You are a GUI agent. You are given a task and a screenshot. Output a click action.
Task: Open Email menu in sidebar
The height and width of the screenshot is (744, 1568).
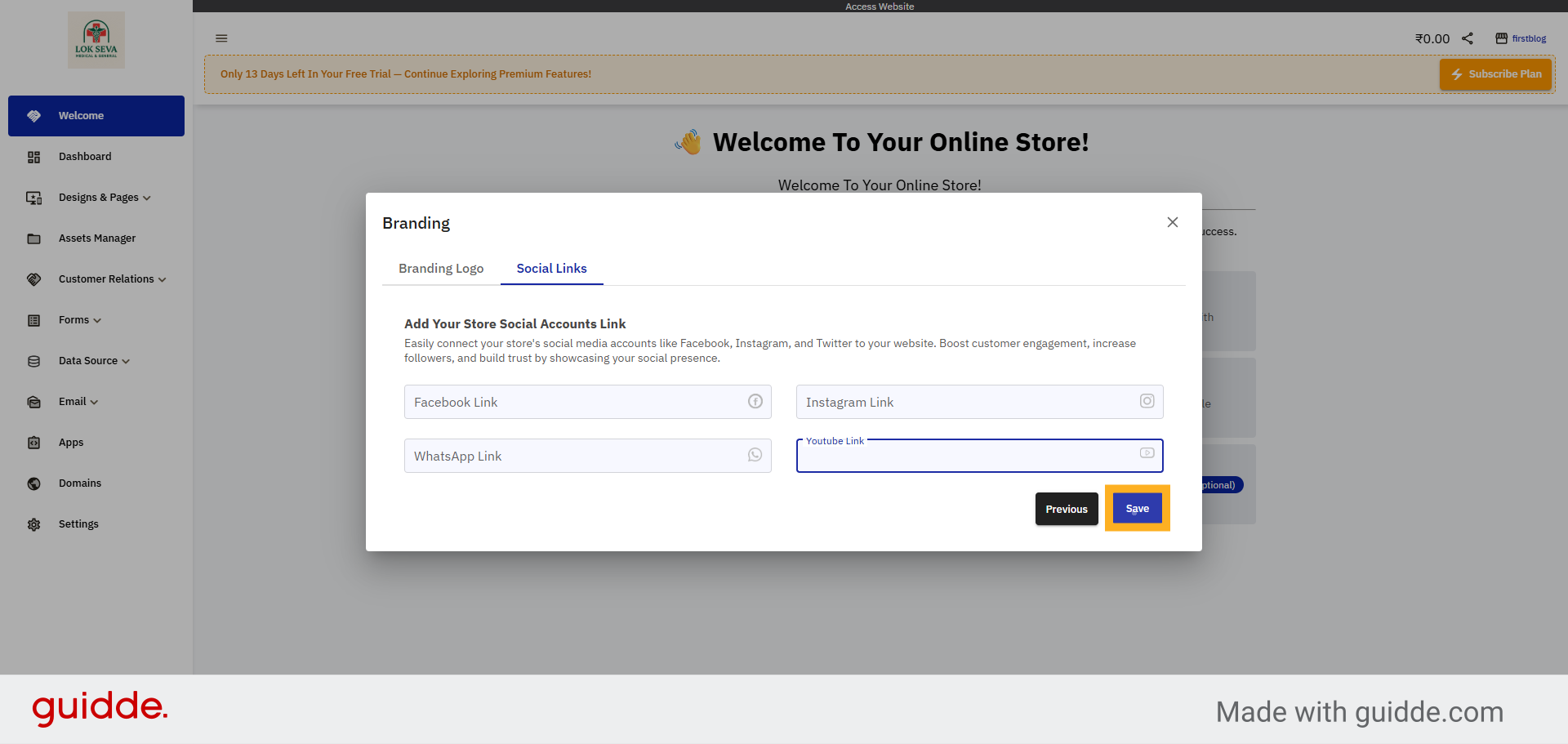[x=96, y=402]
